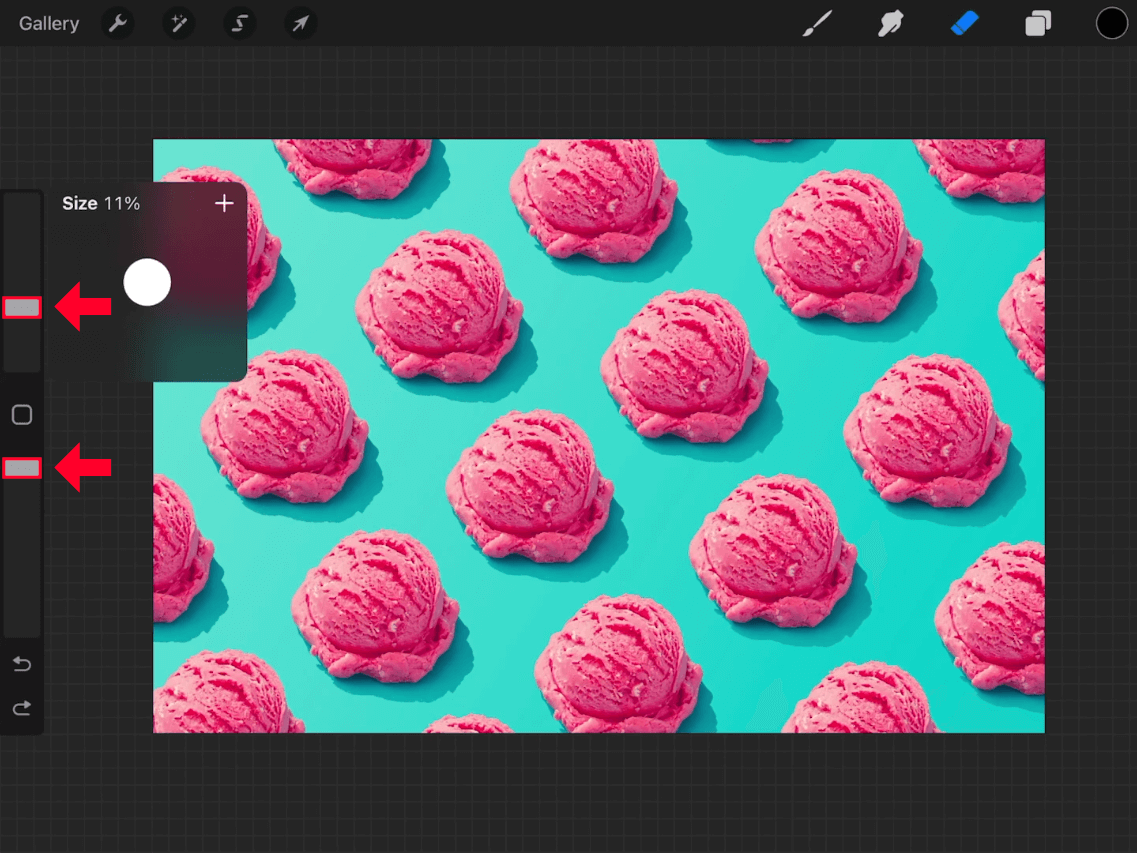Select the Smudge finger tool
The image size is (1137, 853).
click(890, 23)
